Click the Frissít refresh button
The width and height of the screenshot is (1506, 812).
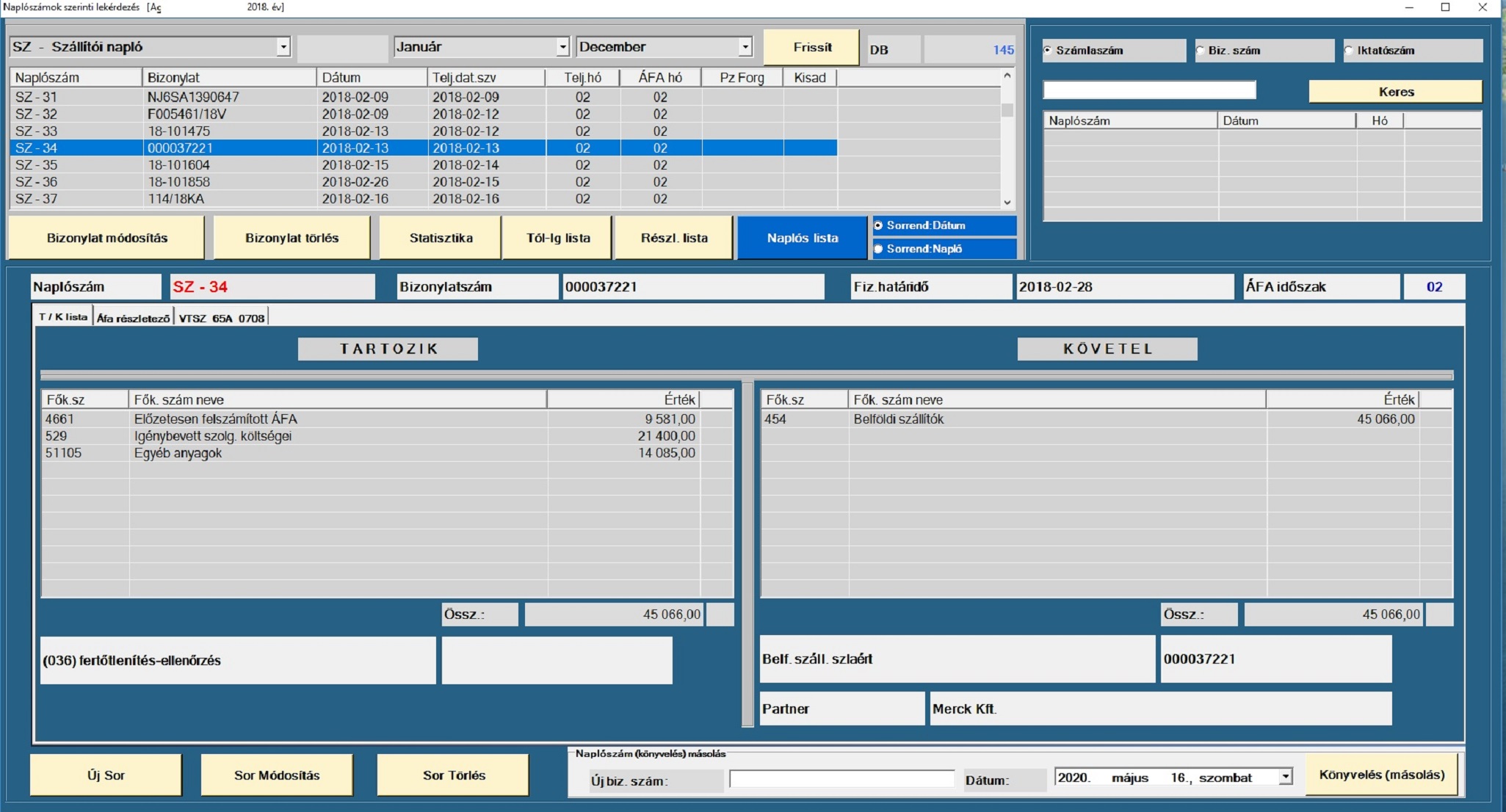point(812,47)
